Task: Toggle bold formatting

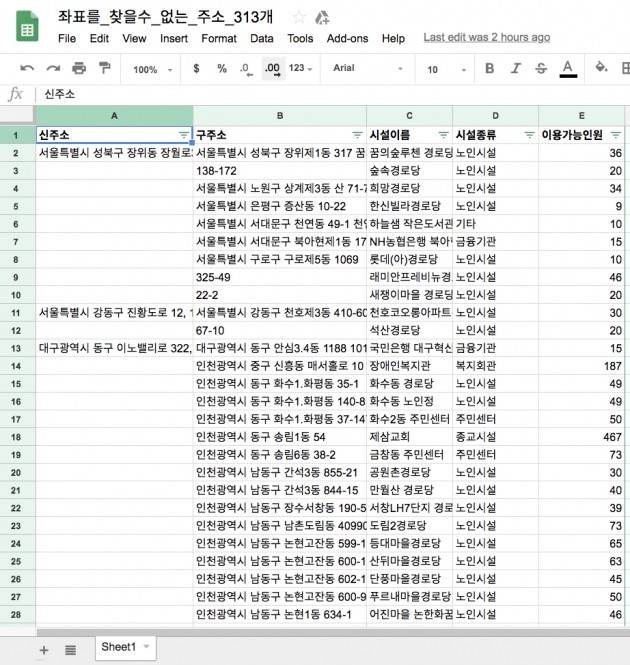Action: pos(490,69)
